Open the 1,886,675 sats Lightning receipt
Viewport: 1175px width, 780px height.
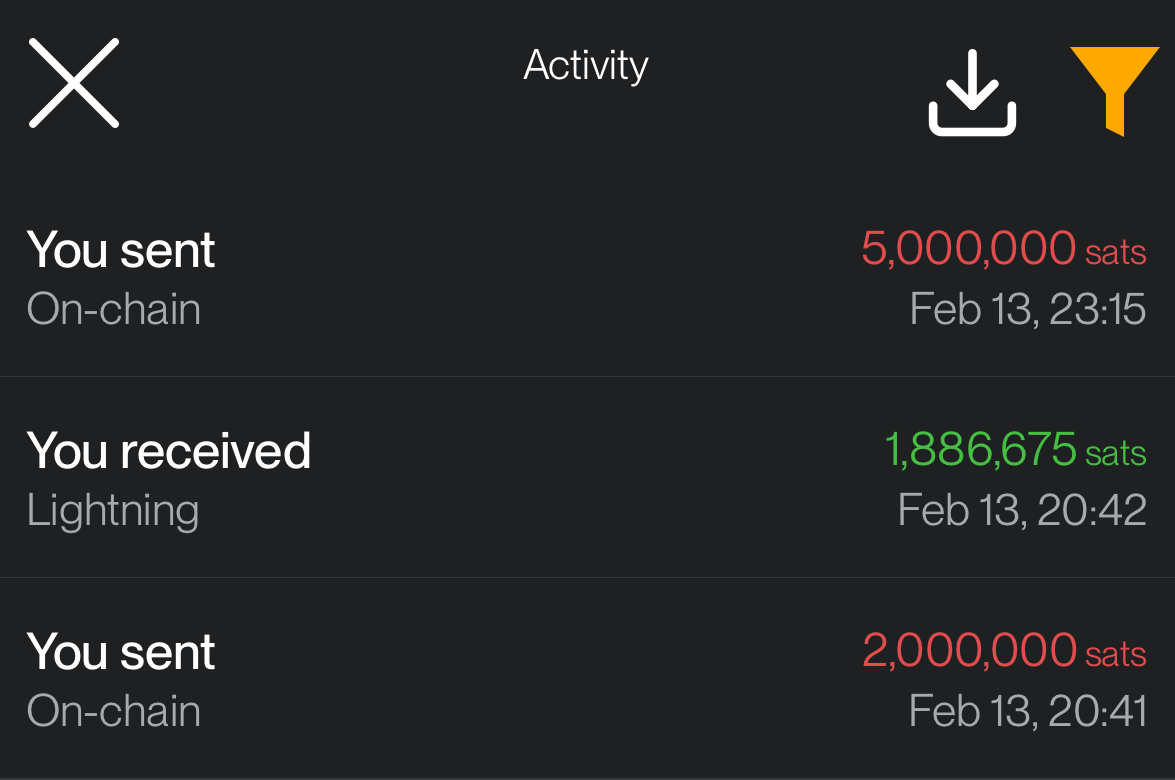[587, 477]
